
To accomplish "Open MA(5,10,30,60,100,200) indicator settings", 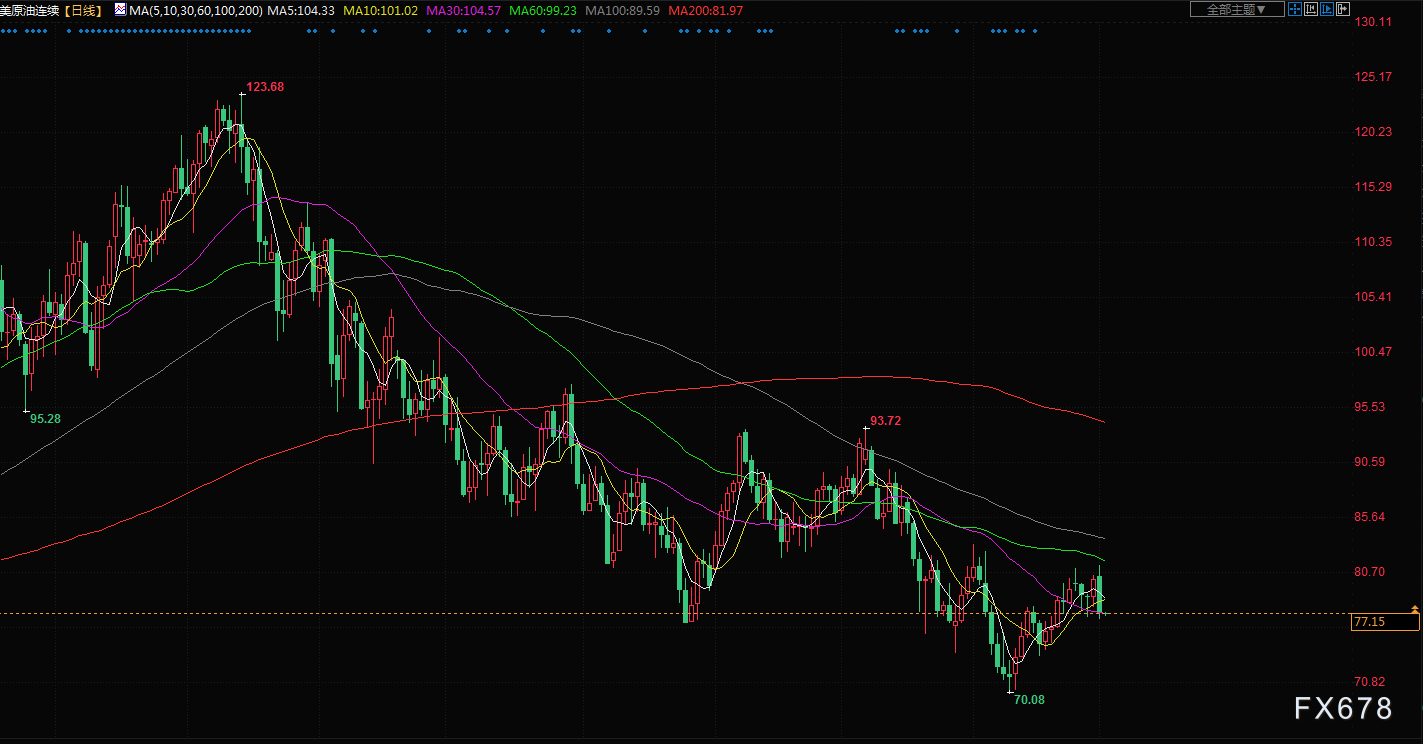I will (196, 10).
